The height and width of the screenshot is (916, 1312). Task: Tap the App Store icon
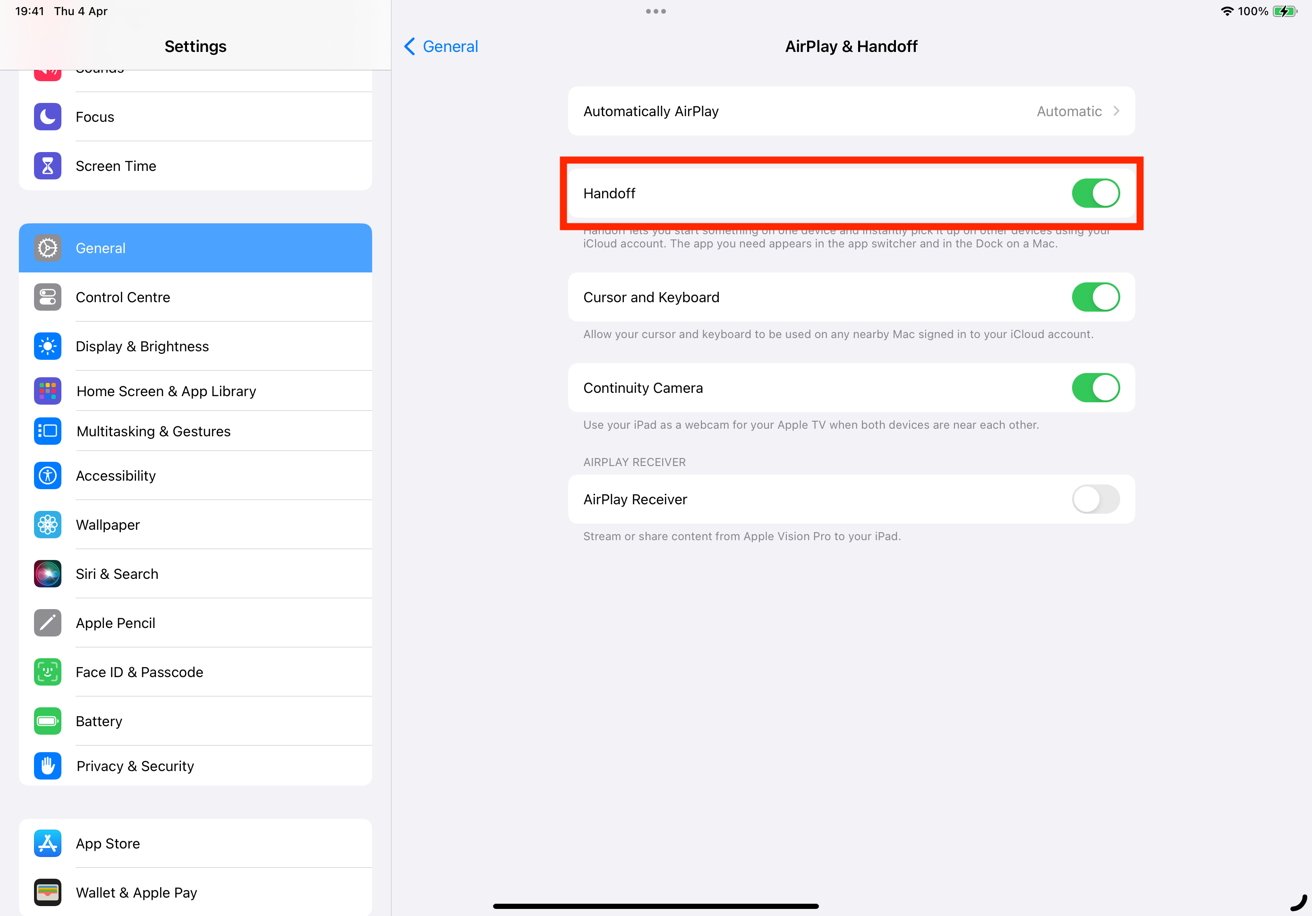click(48, 843)
